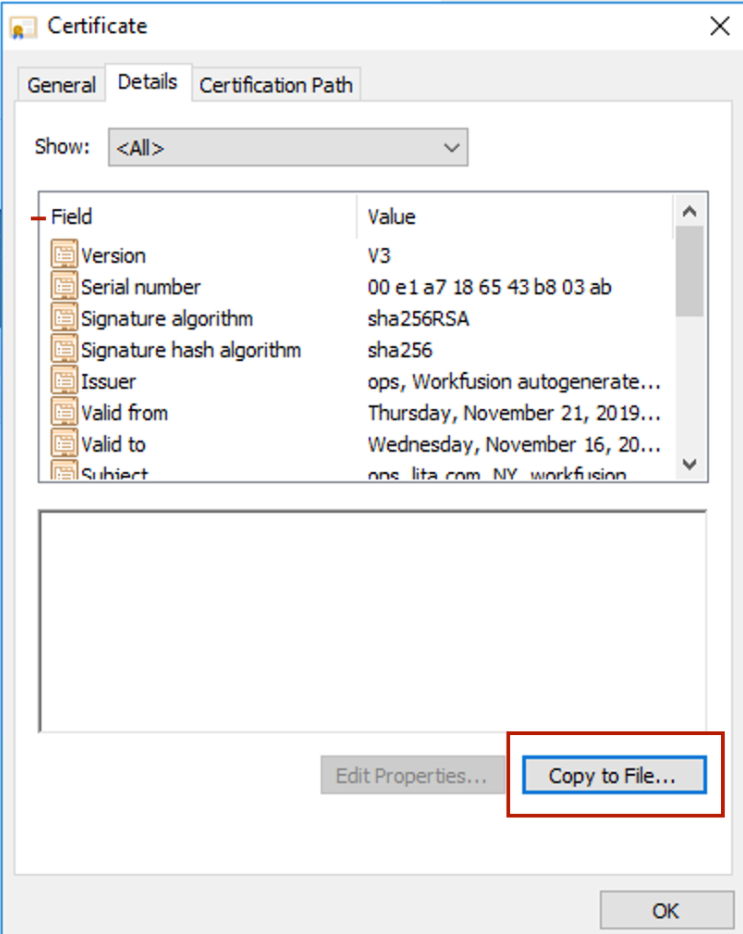Switch to the Certification Path tab
Screen dimensions: 743x934
[x=276, y=85]
